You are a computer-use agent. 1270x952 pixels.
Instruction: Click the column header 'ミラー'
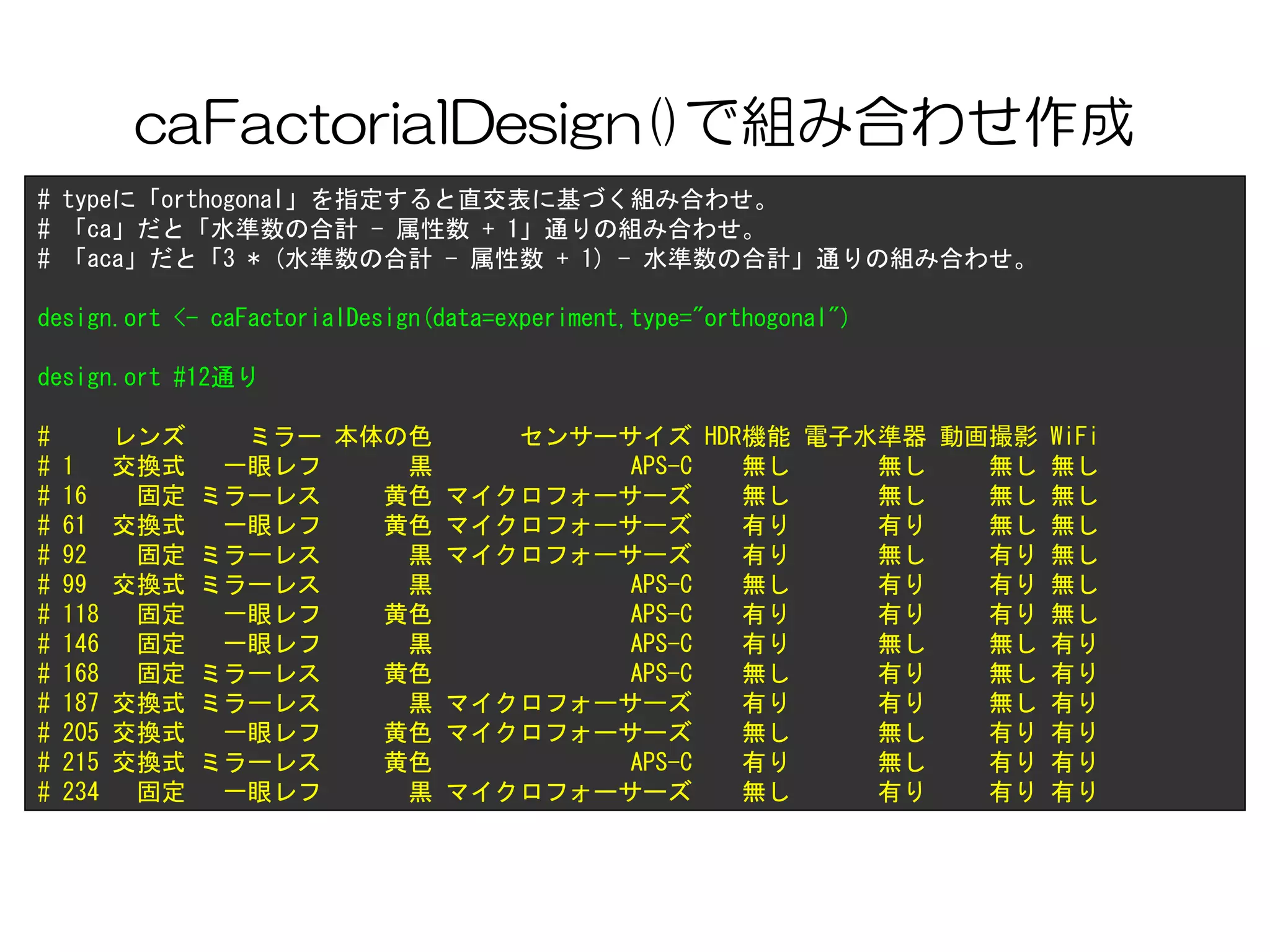pos(285,437)
